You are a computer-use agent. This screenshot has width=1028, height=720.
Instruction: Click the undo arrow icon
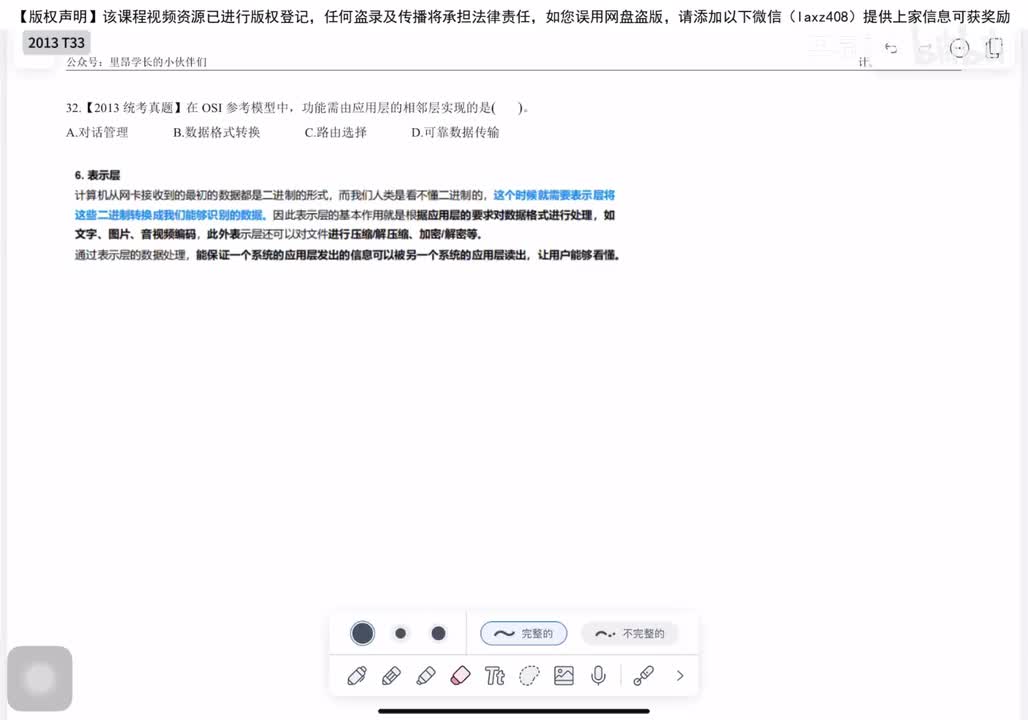tap(890, 48)
